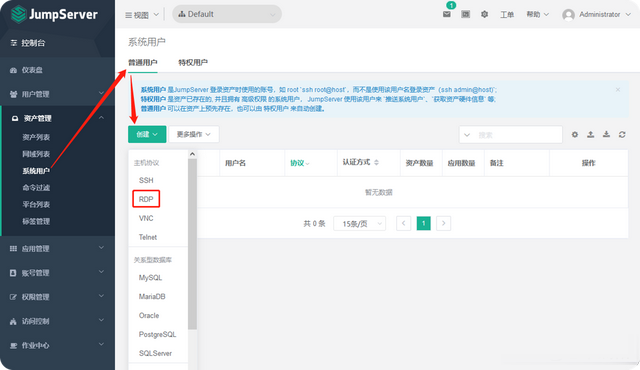
Task: Open the 工单 tickets link
Action: (507, 15)
